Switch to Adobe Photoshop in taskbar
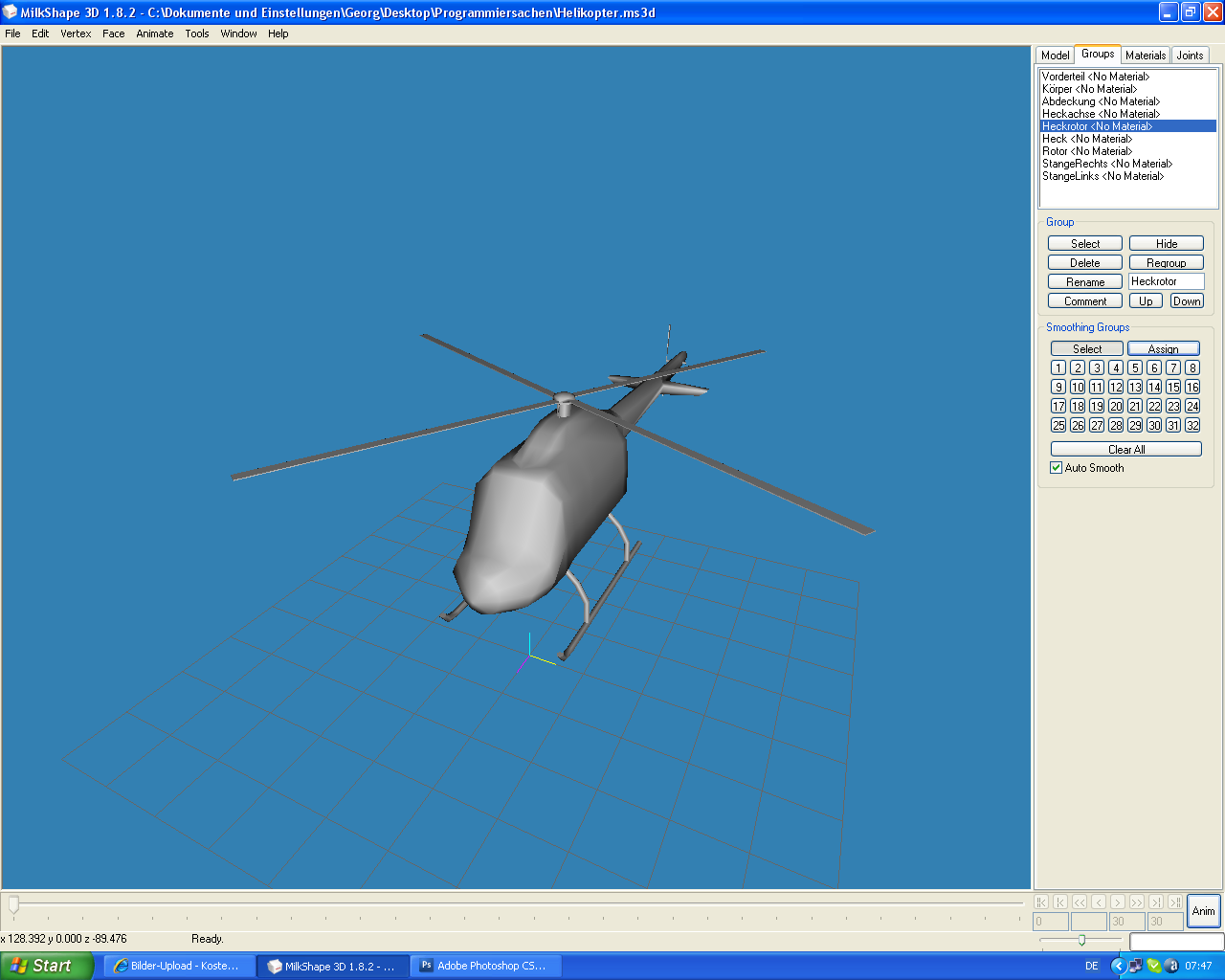The width and height of the screenshot is (1225, 980). (x=486, y=966)
